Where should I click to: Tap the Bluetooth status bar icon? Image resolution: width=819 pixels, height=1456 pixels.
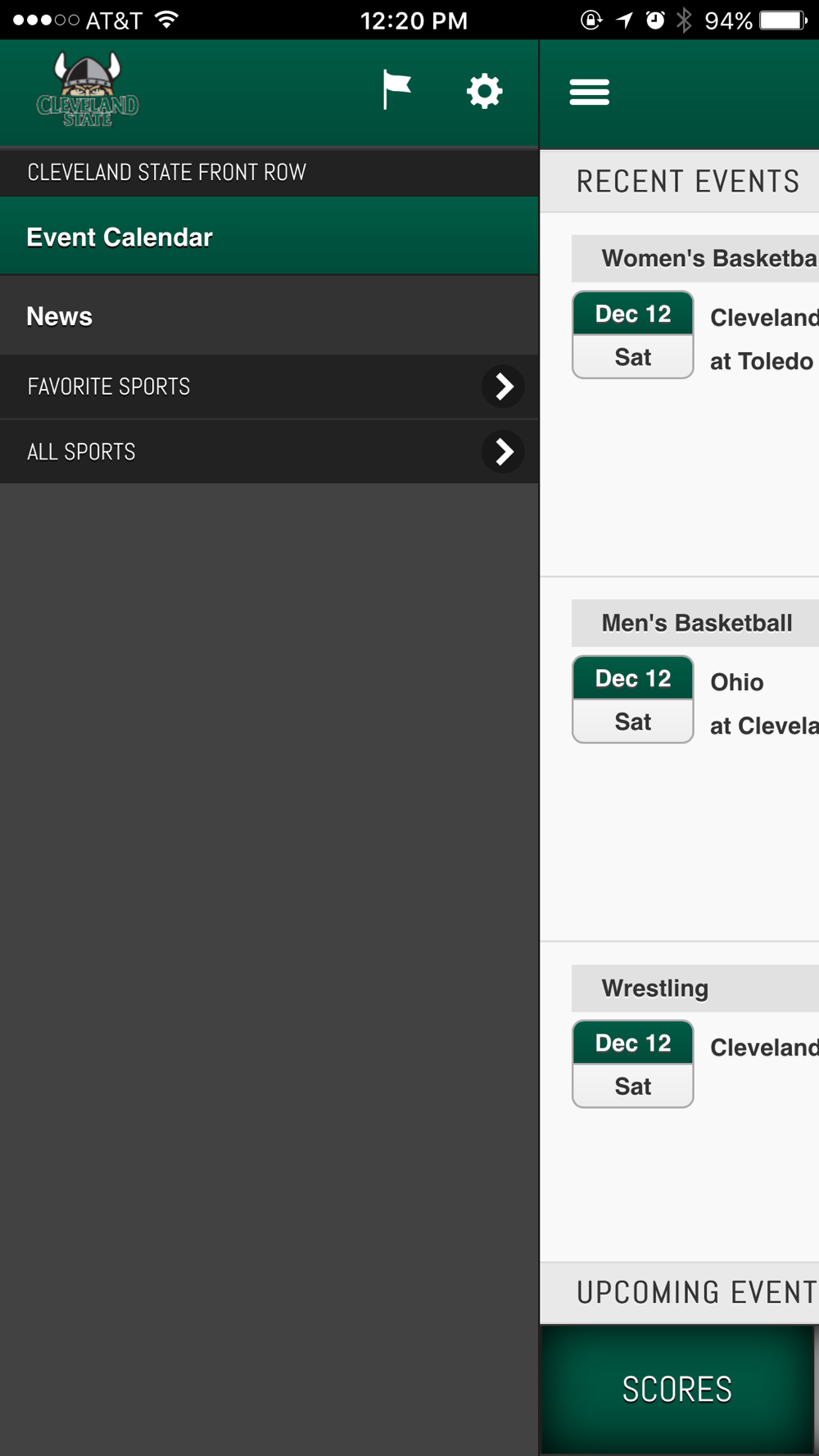click(684, 20)
